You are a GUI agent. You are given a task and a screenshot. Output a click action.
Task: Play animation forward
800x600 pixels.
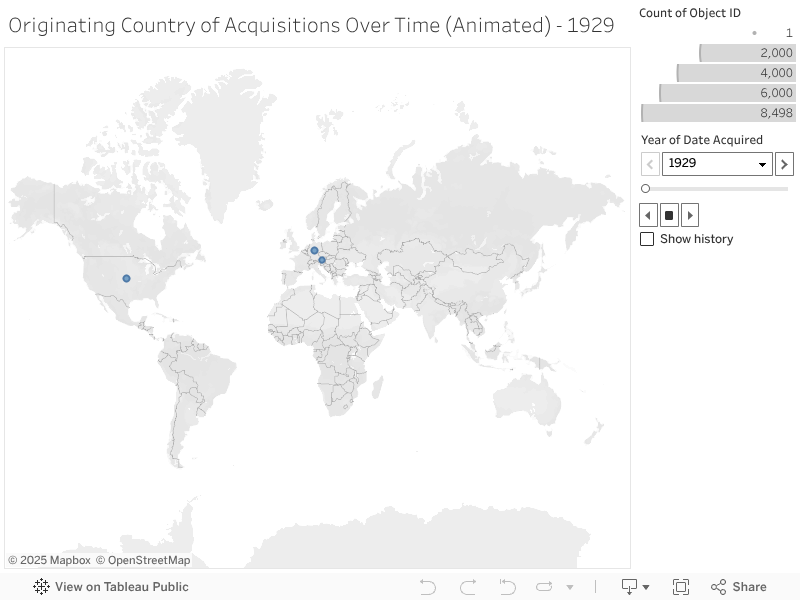click(x=690, y=215)
